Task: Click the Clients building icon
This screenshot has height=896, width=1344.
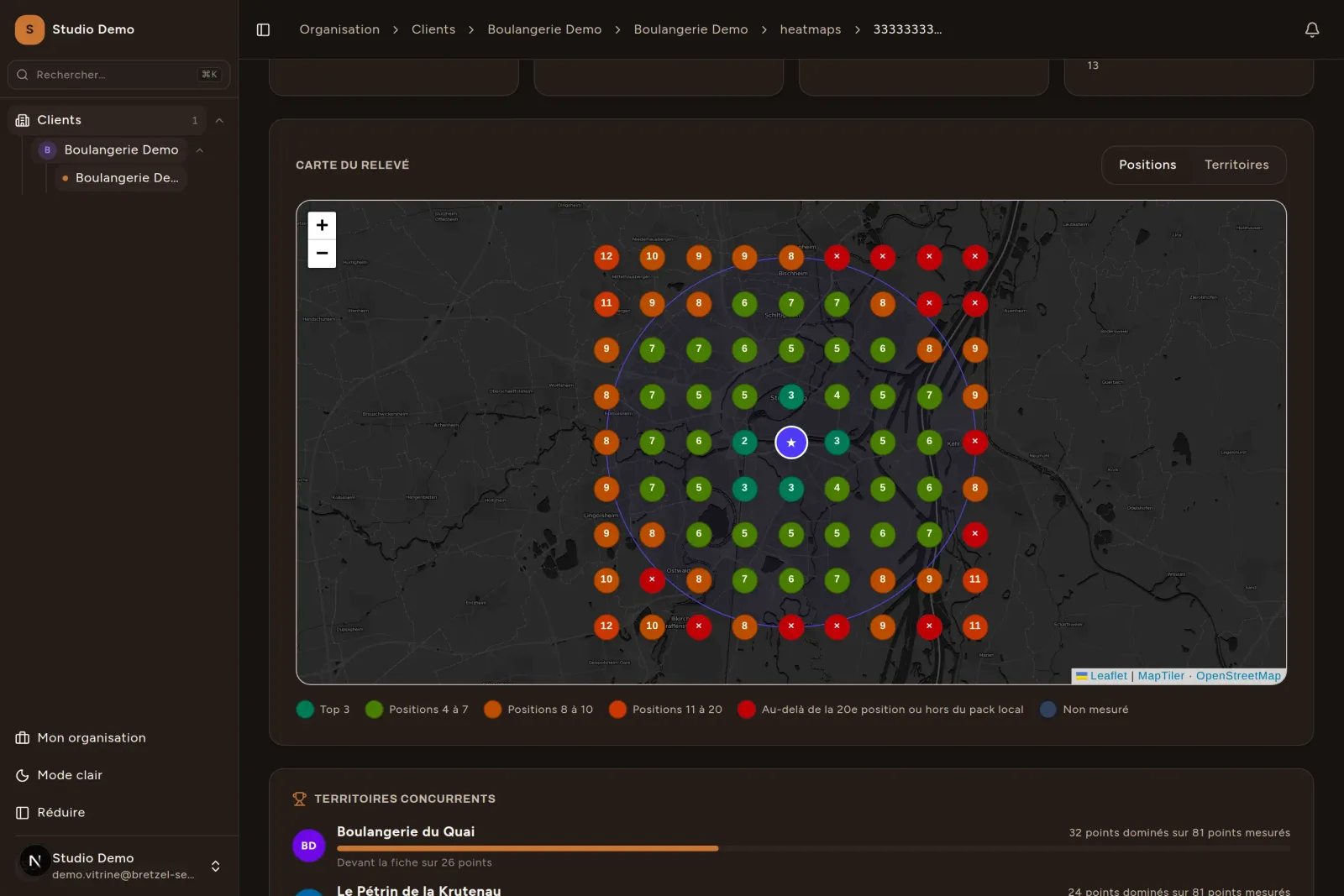Action: click(x=23, y=120)
